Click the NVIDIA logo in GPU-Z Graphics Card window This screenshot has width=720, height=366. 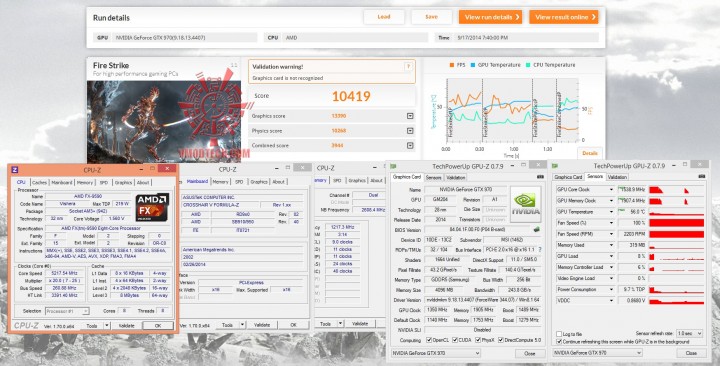[526, 204]
